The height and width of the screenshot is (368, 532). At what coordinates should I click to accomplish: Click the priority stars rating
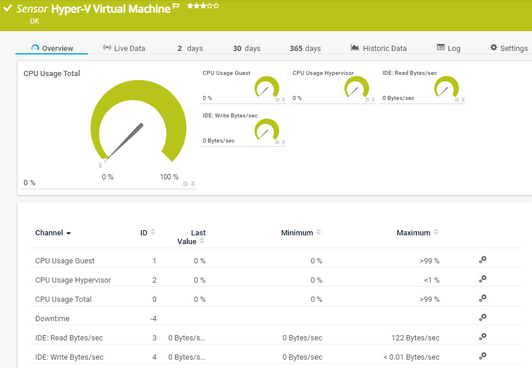(x=203, y=6)
